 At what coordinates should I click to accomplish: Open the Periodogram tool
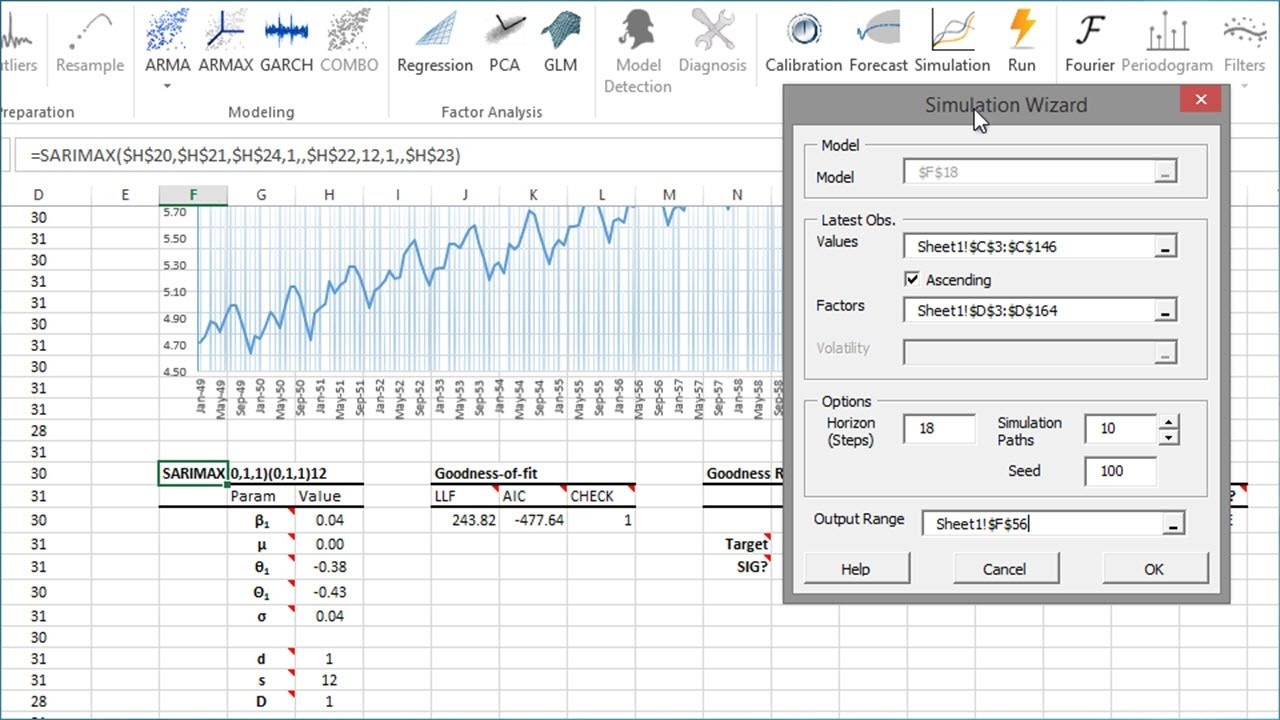coord(1167,42)
